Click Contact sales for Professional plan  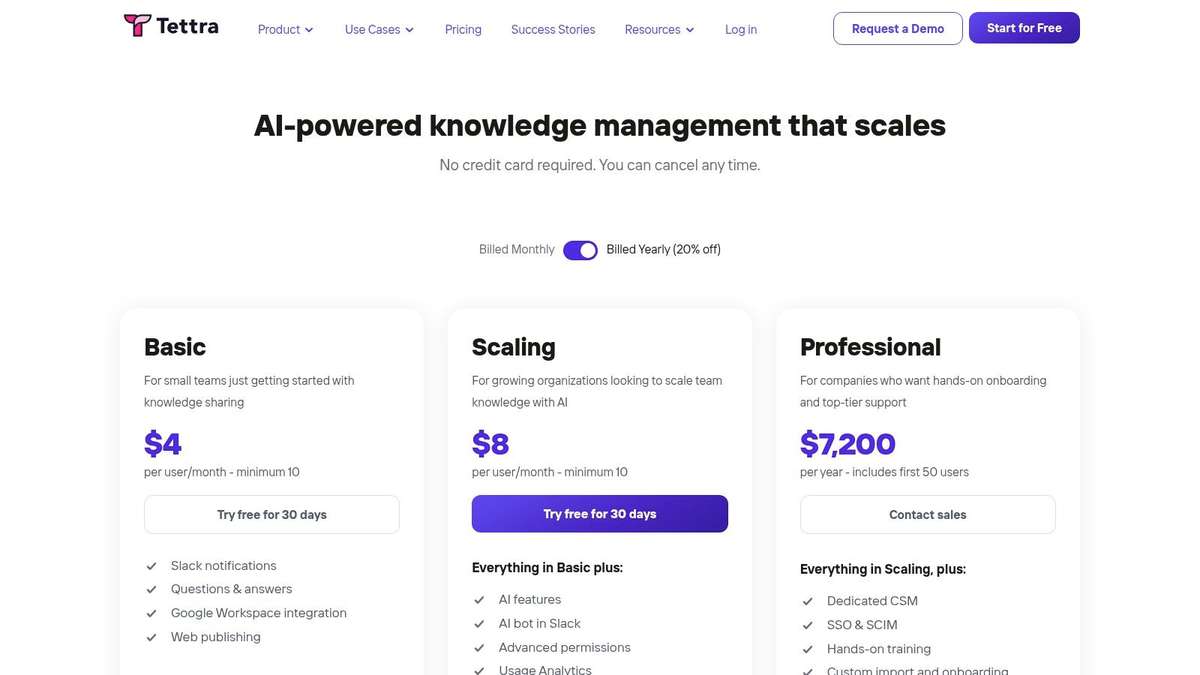(x=927, y=515)
